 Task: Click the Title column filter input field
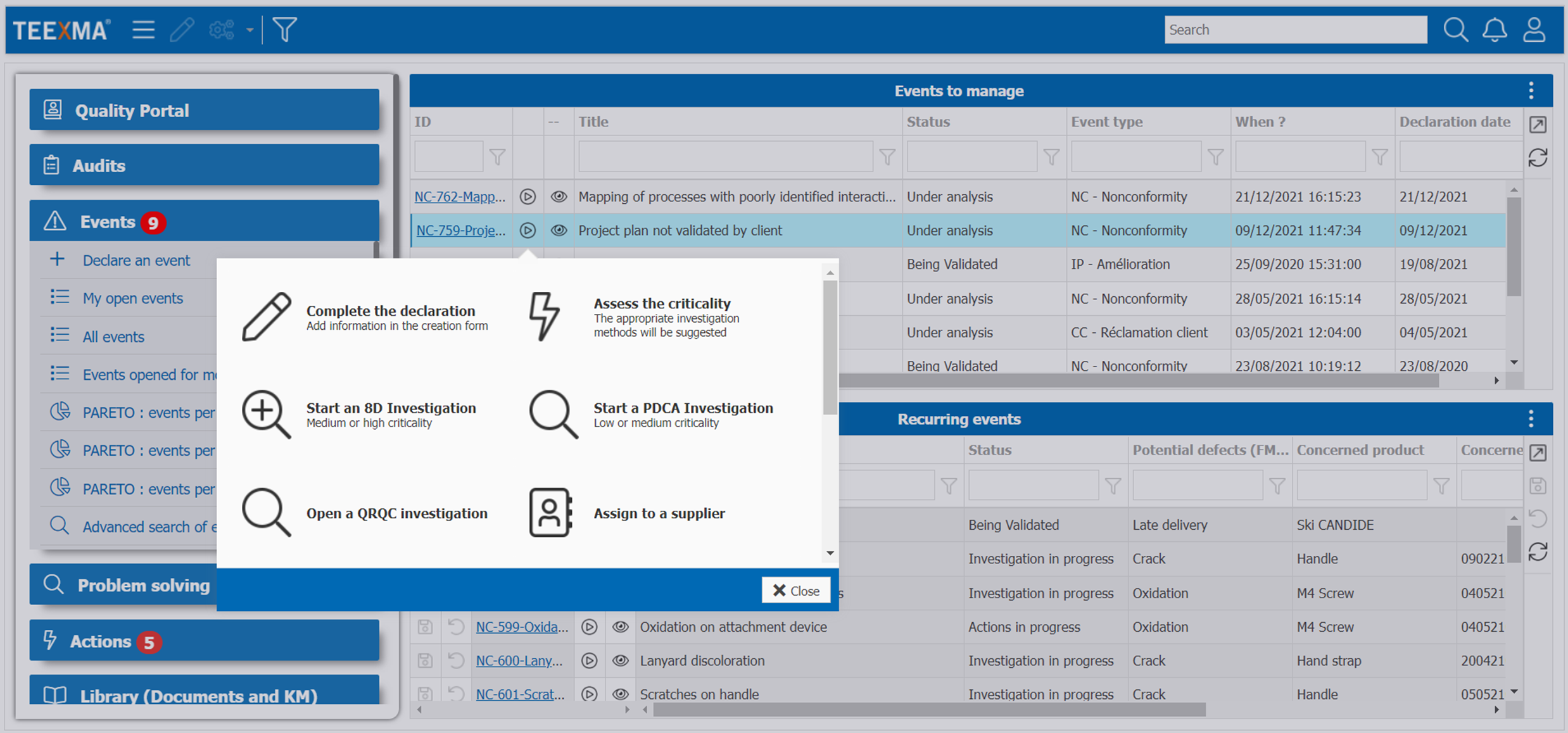(x=725, y=156)
